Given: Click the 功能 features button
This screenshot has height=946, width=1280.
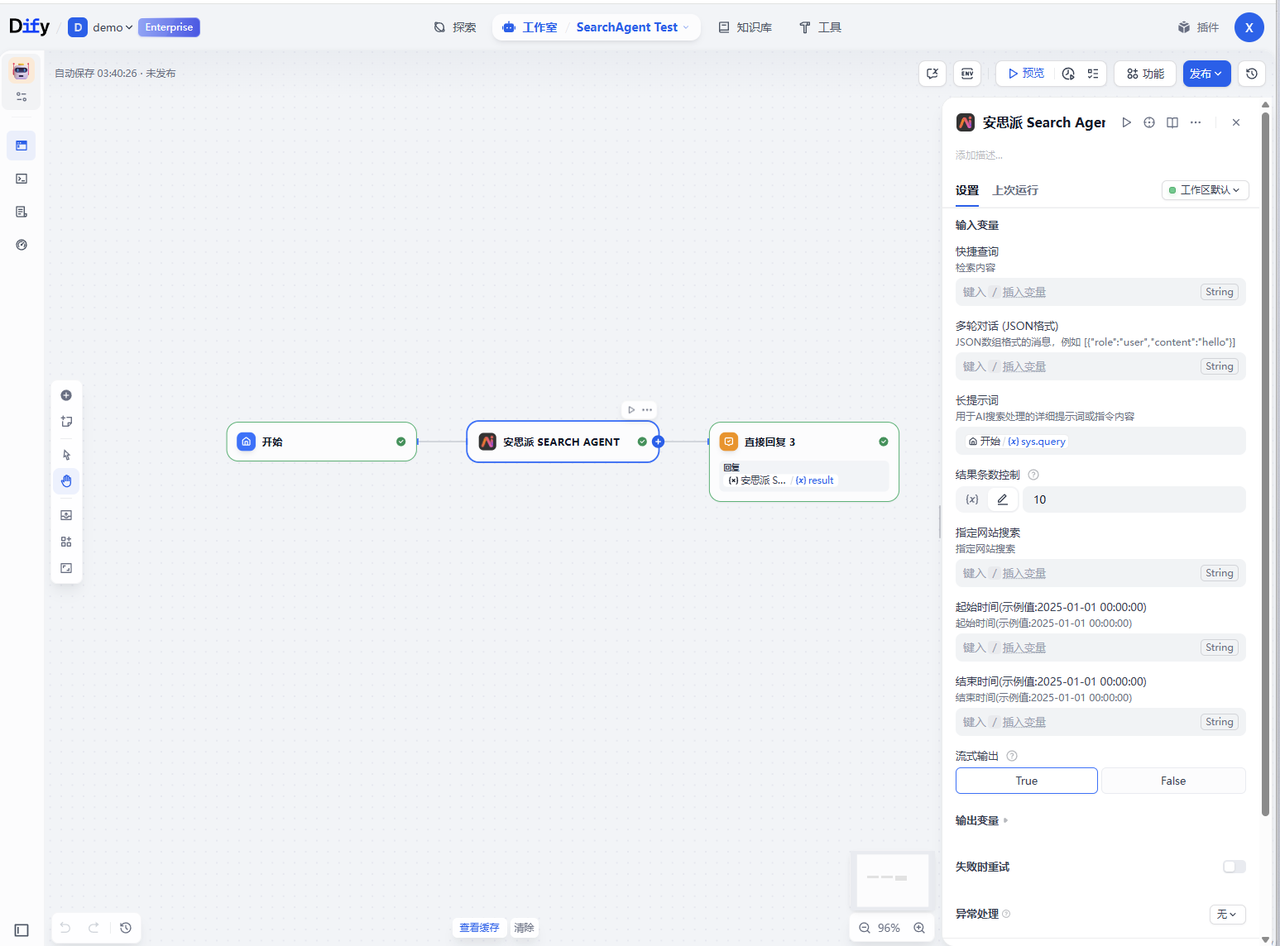Looking at the screenshot, I should (x=1145, y=73).
